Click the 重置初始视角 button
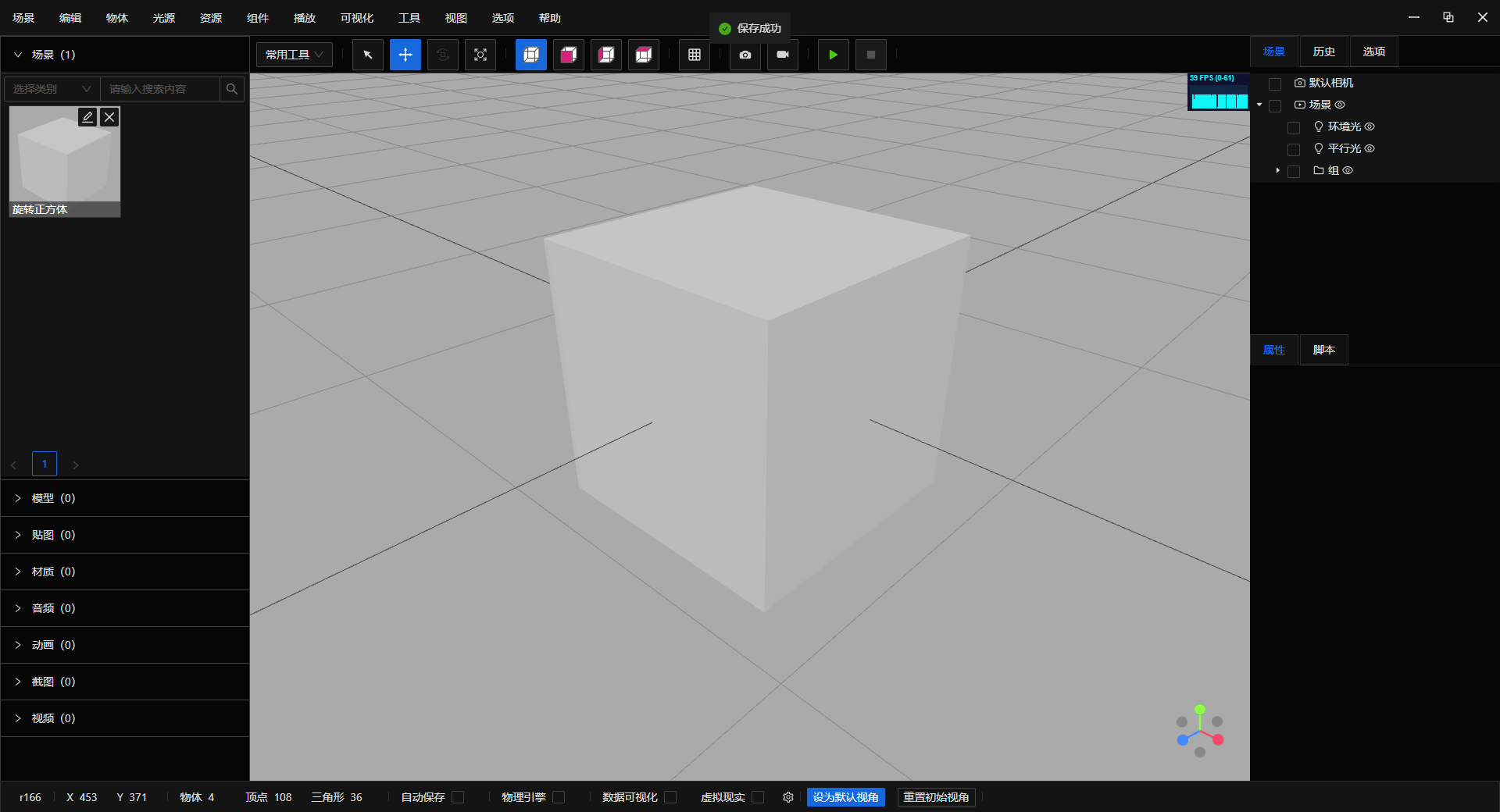Screen dimensions: 1500x812 (x=936, y=797)
